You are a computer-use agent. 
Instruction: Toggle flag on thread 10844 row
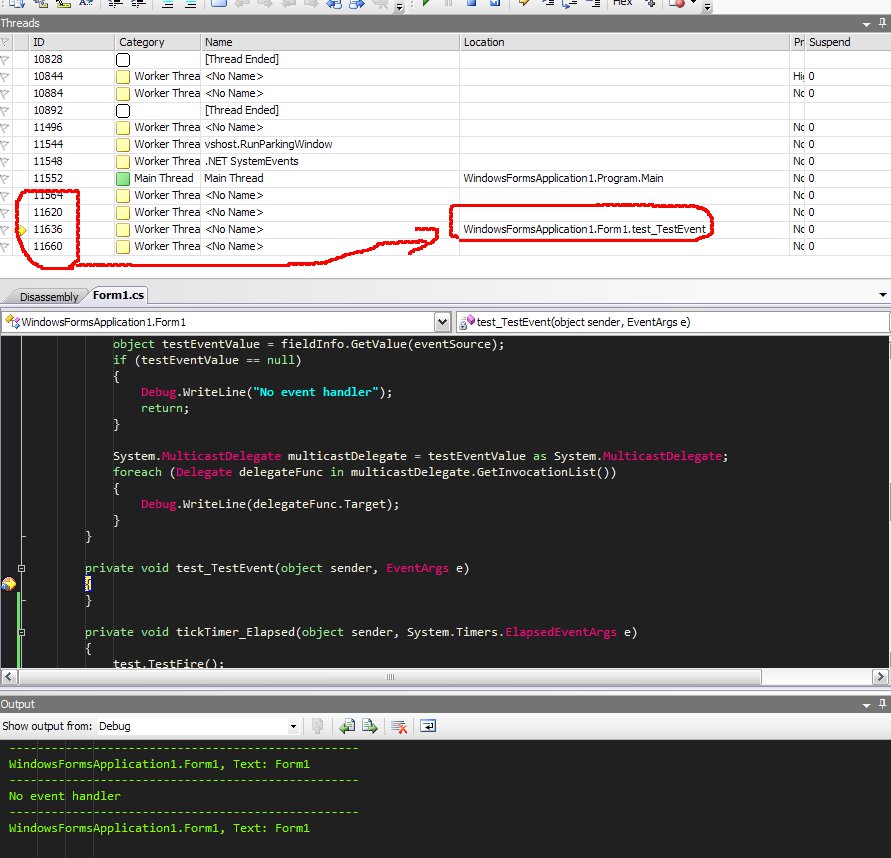[6, 76]
